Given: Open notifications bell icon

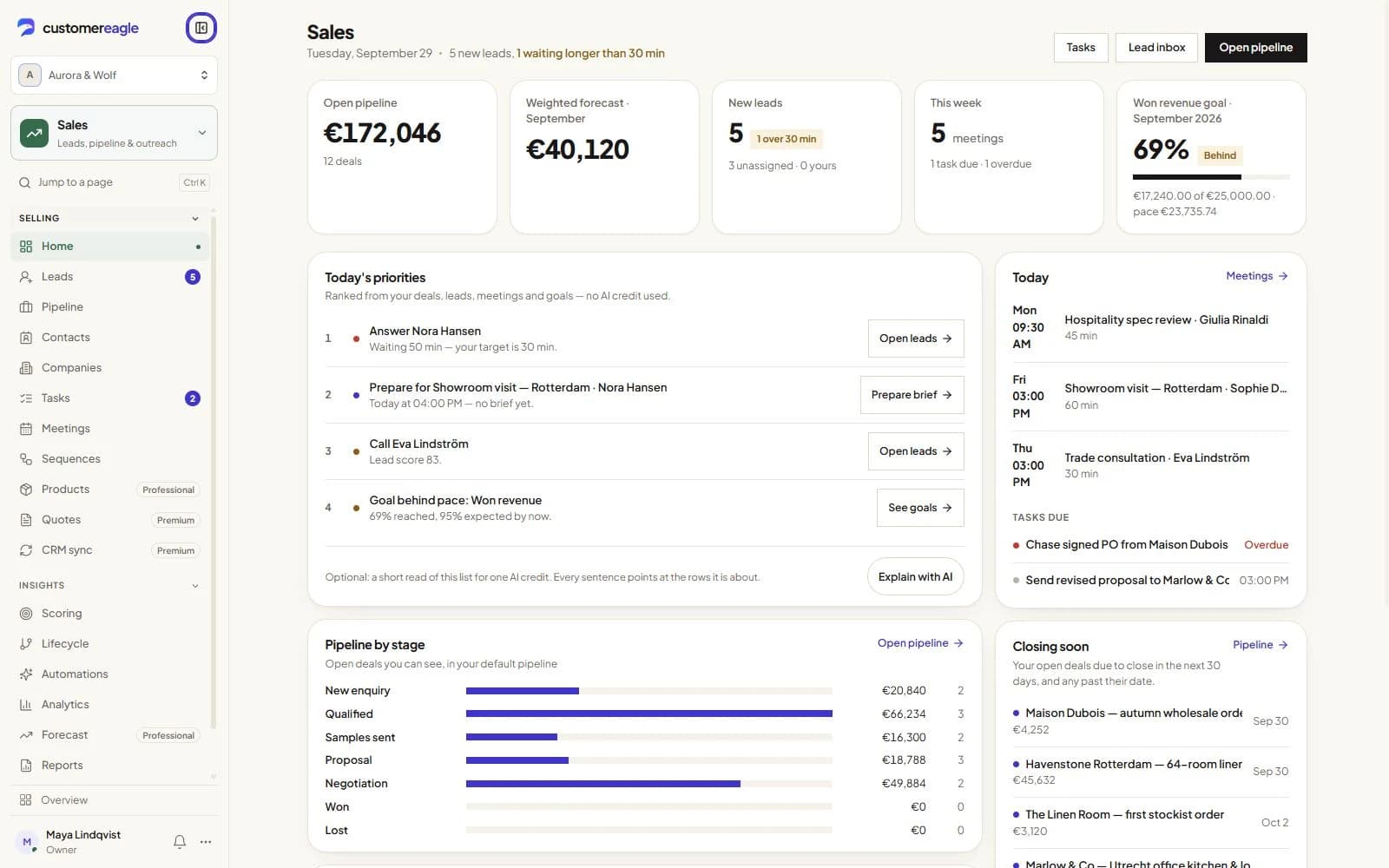Looking at the screenshot, I should 180,842.
